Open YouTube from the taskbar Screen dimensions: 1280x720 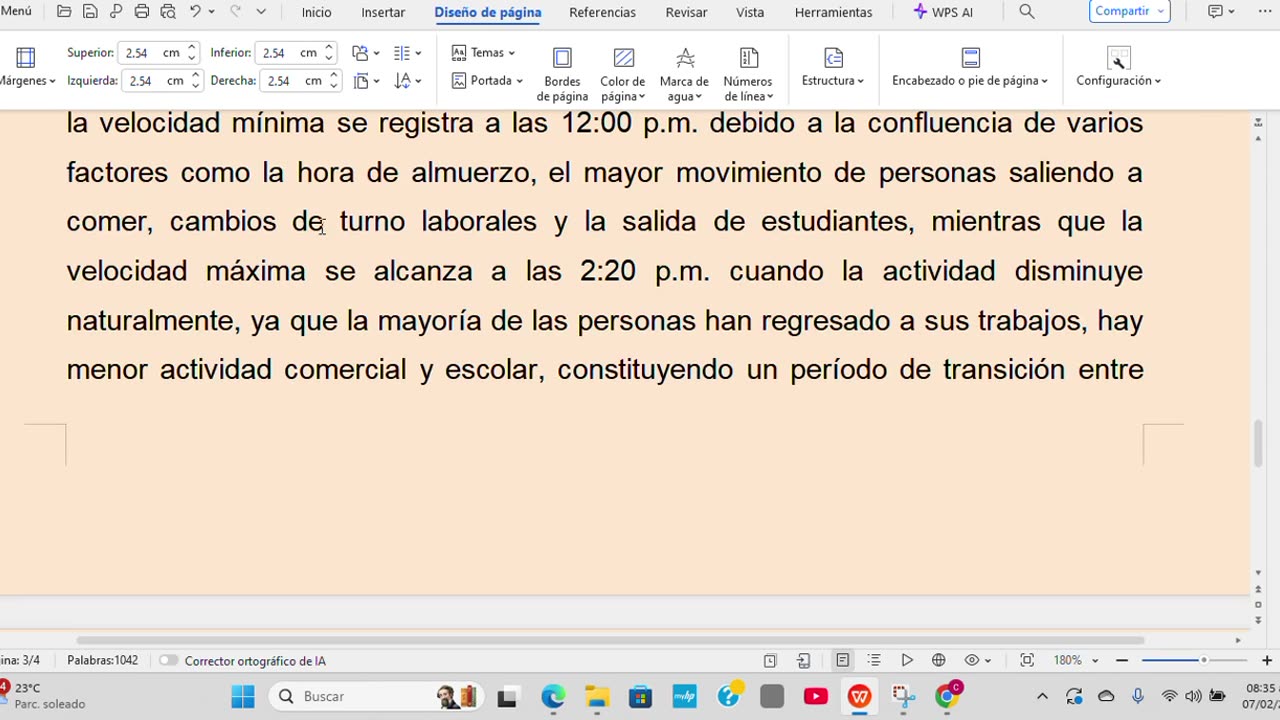[816, 696]
